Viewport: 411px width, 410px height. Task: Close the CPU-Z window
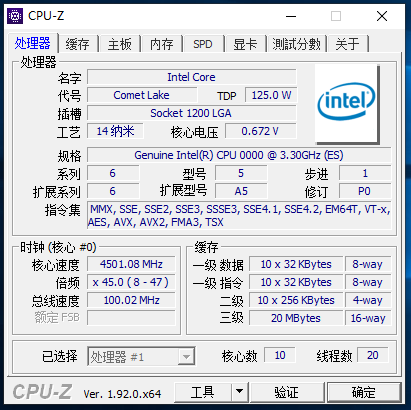382,16
